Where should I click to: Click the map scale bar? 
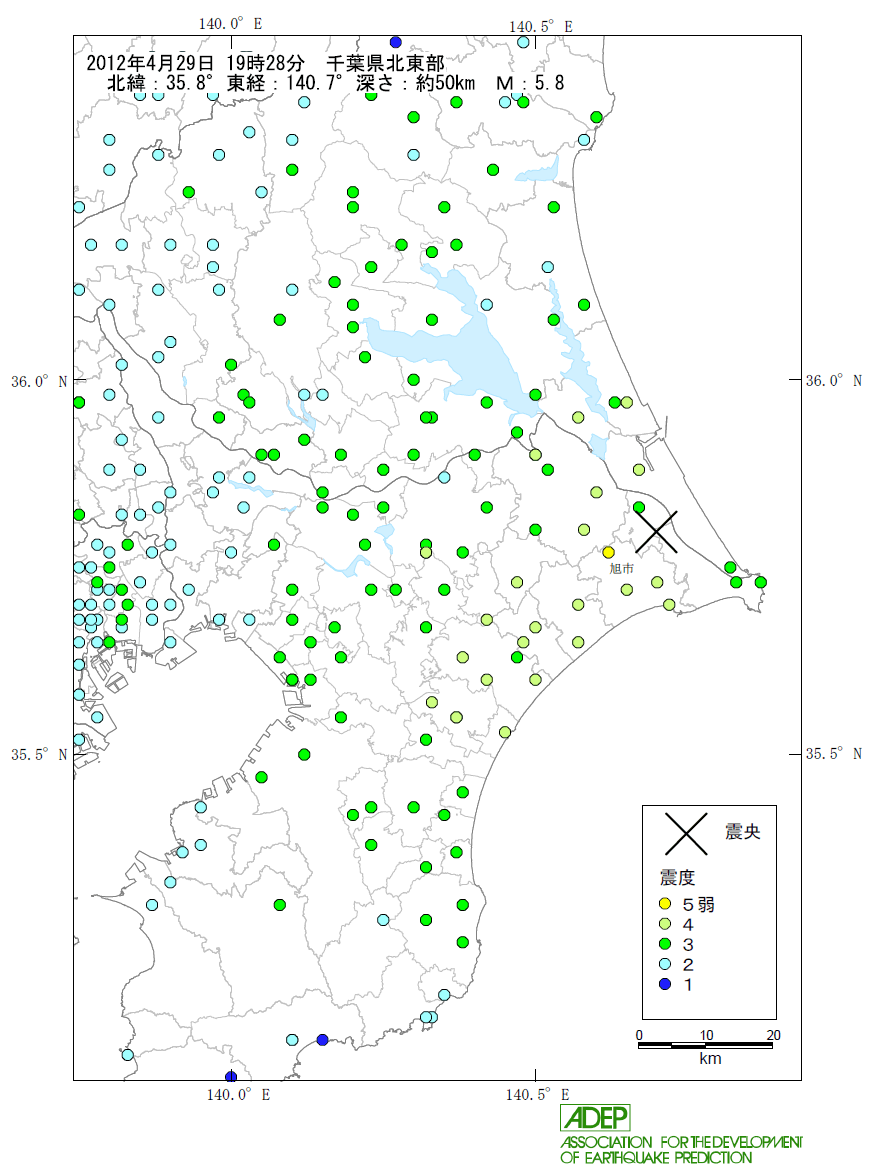tap(706, 1045)
